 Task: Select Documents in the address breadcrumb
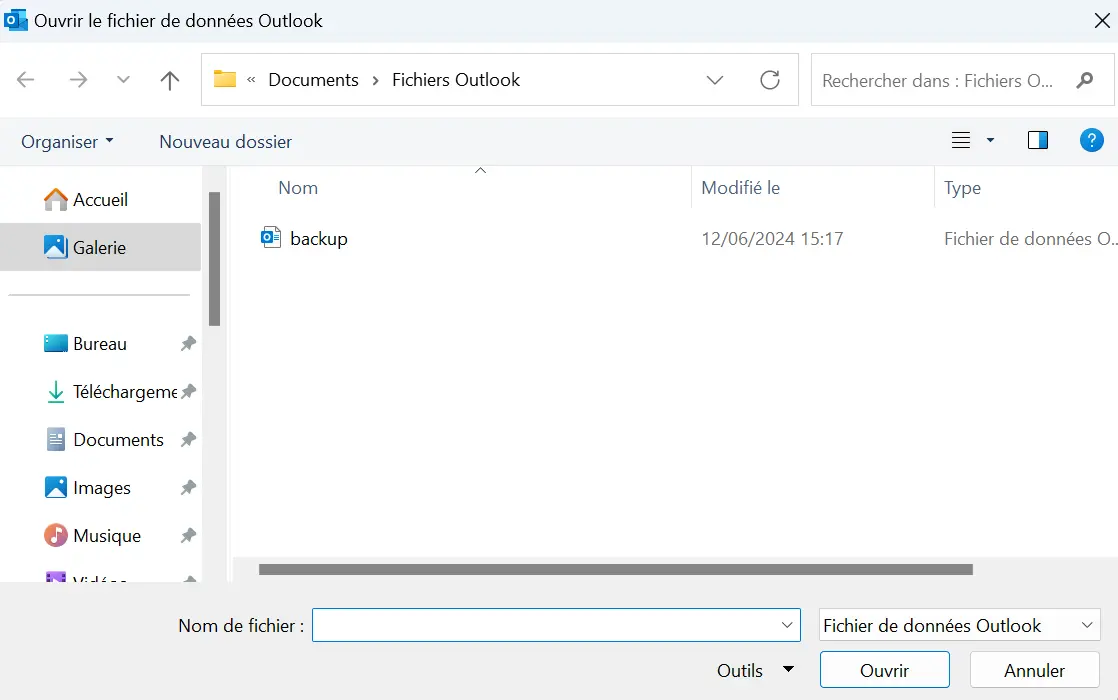point(313,80)
